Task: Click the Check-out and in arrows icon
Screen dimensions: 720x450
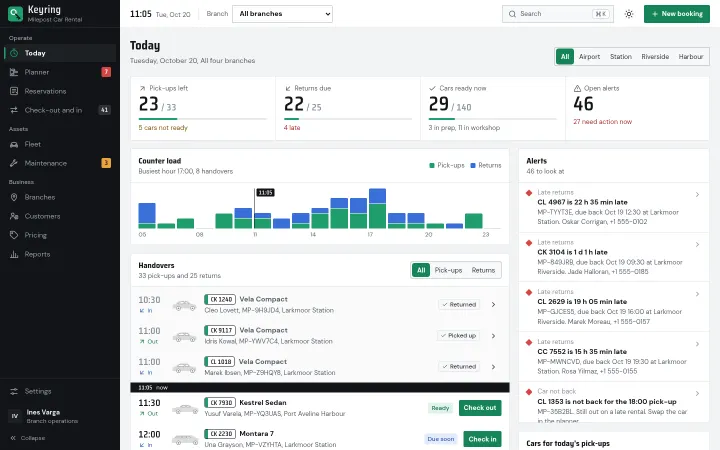Action: point(14,110)
